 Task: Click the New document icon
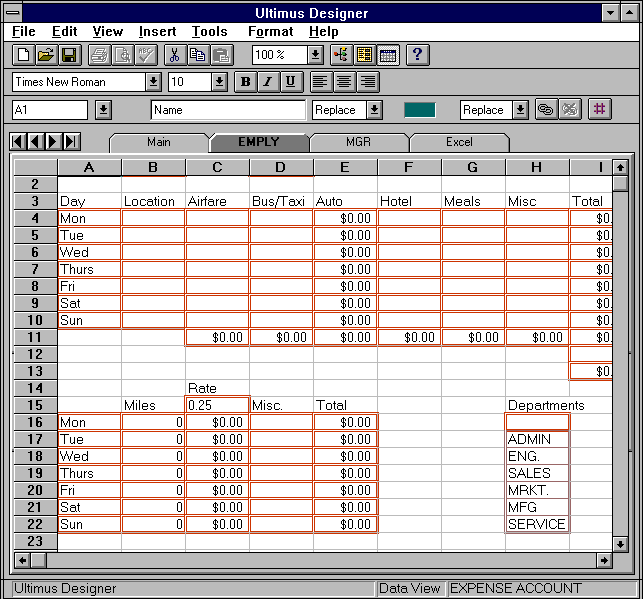click(x=23, y=55)
